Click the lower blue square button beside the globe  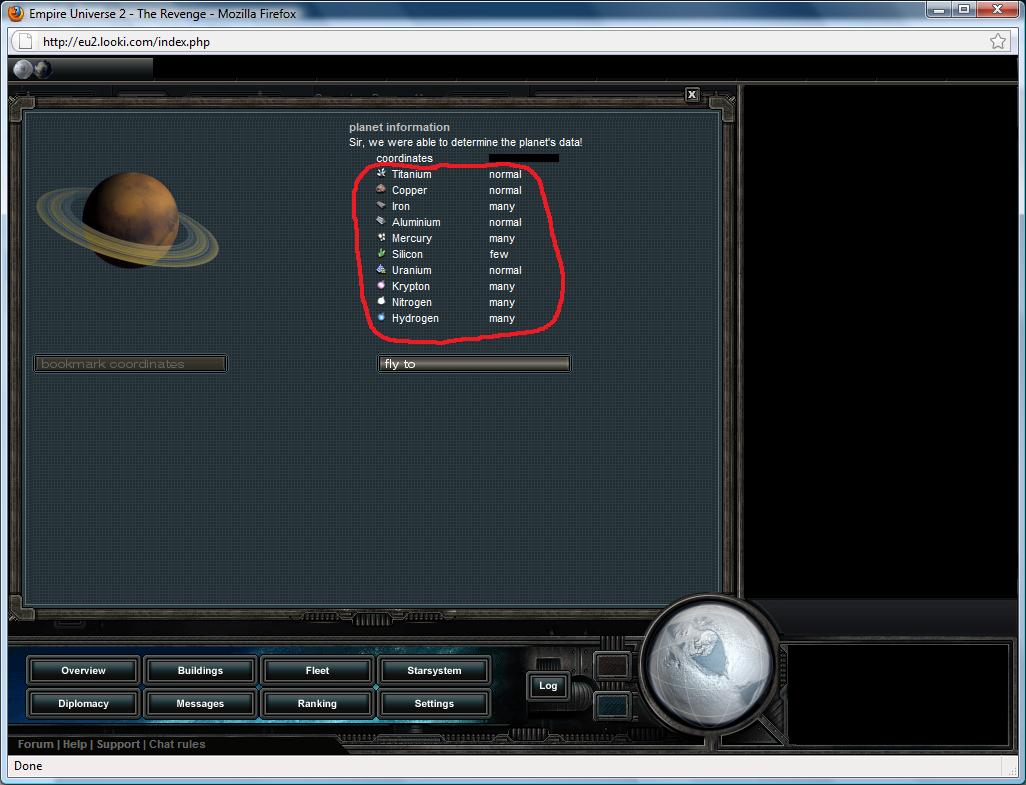[612, 706]
